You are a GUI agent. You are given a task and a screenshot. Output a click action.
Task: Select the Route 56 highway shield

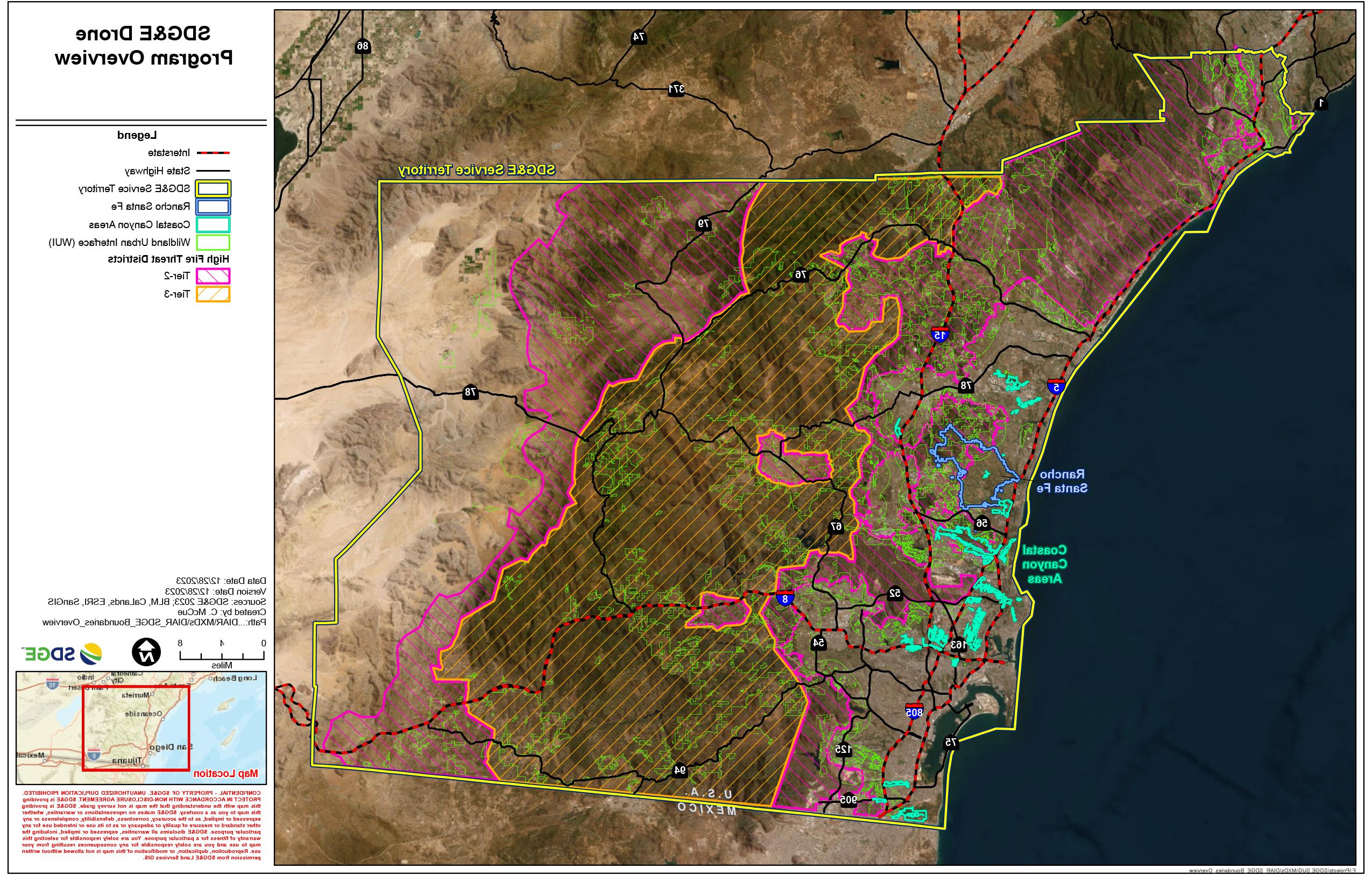(x=981, y=523)
